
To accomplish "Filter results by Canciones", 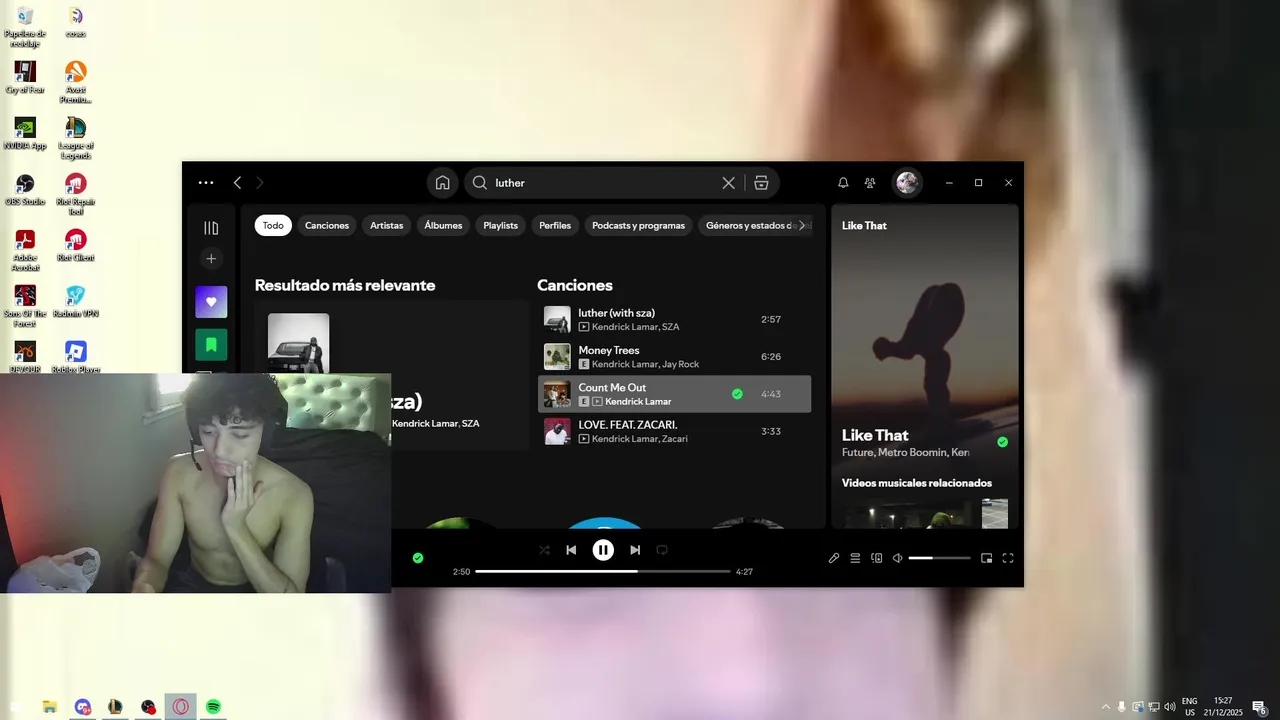I will [x=327, y=226].
